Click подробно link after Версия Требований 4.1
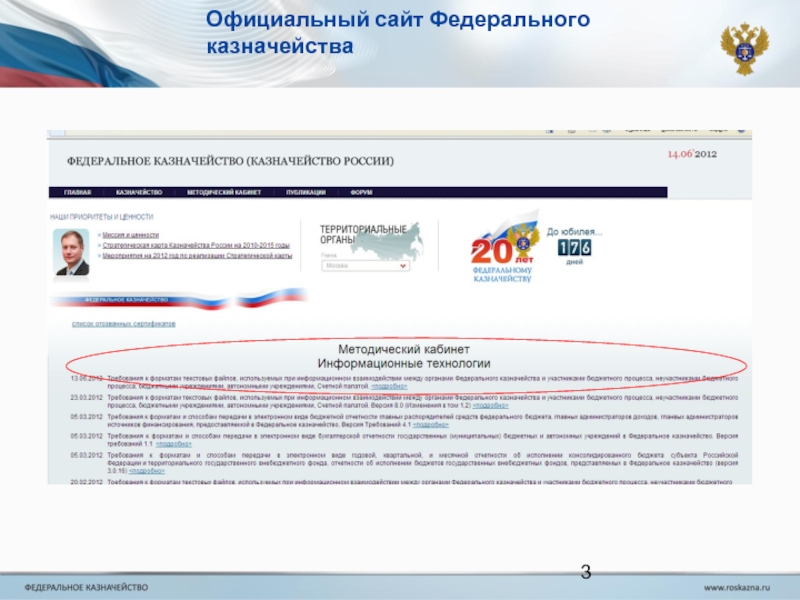The width and height of the screenshot is (800, 600). coord(431,425)
